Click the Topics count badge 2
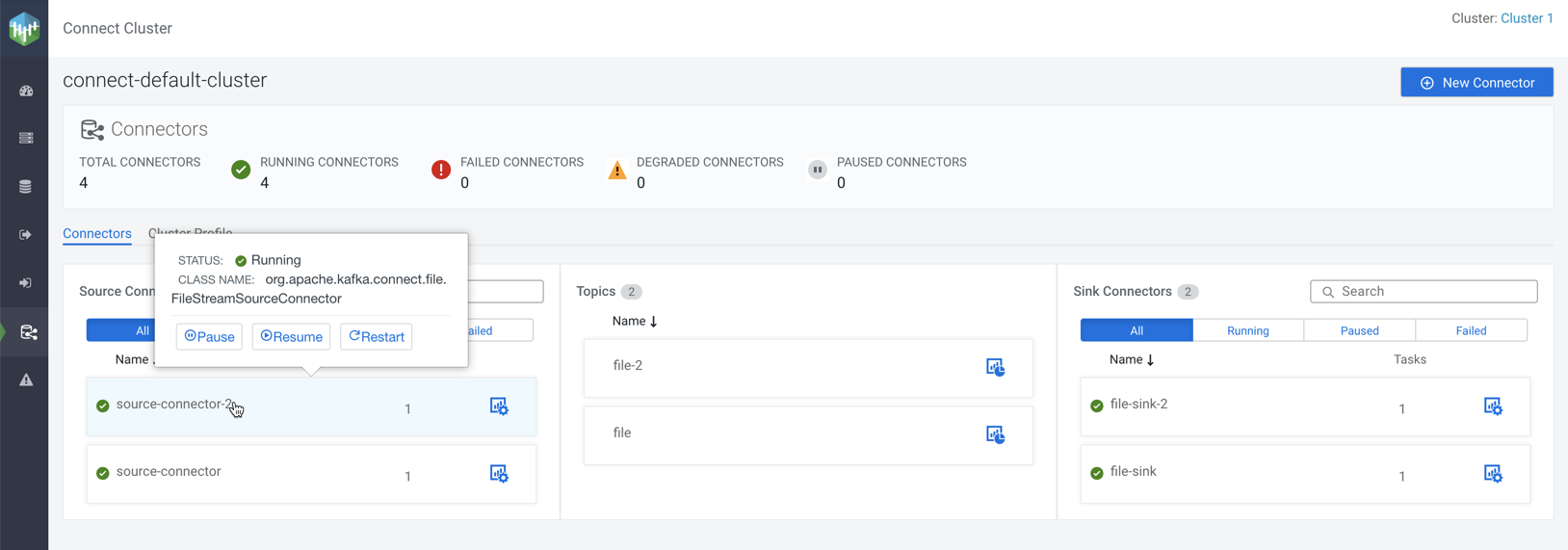The height and width of the screenshot is (550, 1568). tap(631, 292)
